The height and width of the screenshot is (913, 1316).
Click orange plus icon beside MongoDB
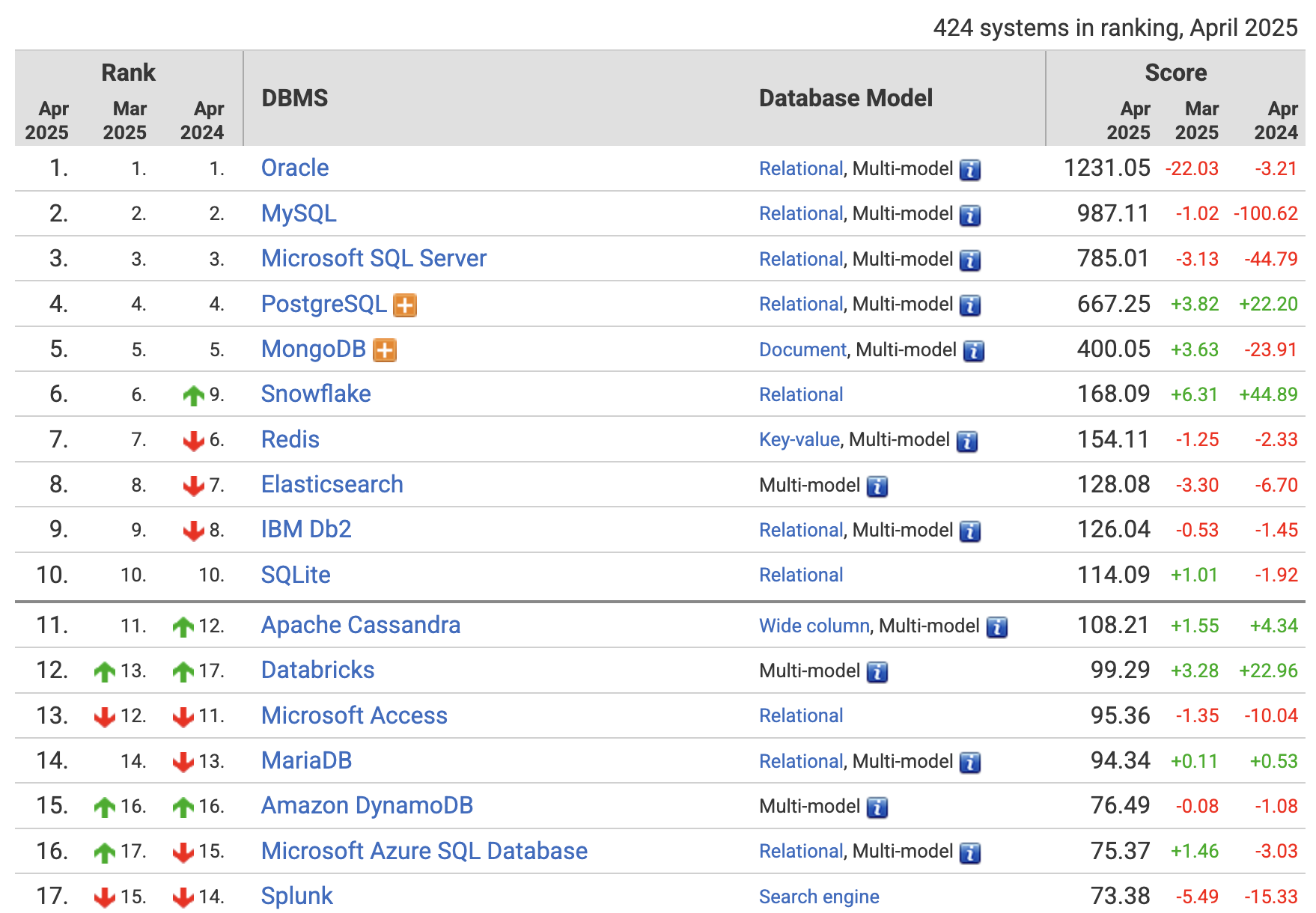[385, 350]
